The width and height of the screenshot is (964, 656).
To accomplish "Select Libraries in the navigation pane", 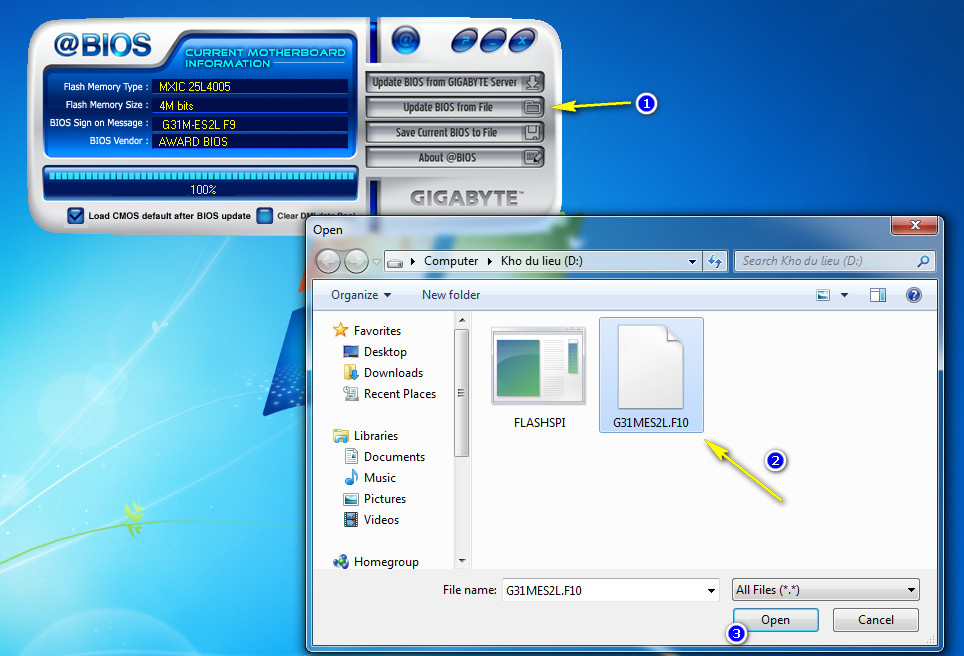I will (x=376, y=435).
